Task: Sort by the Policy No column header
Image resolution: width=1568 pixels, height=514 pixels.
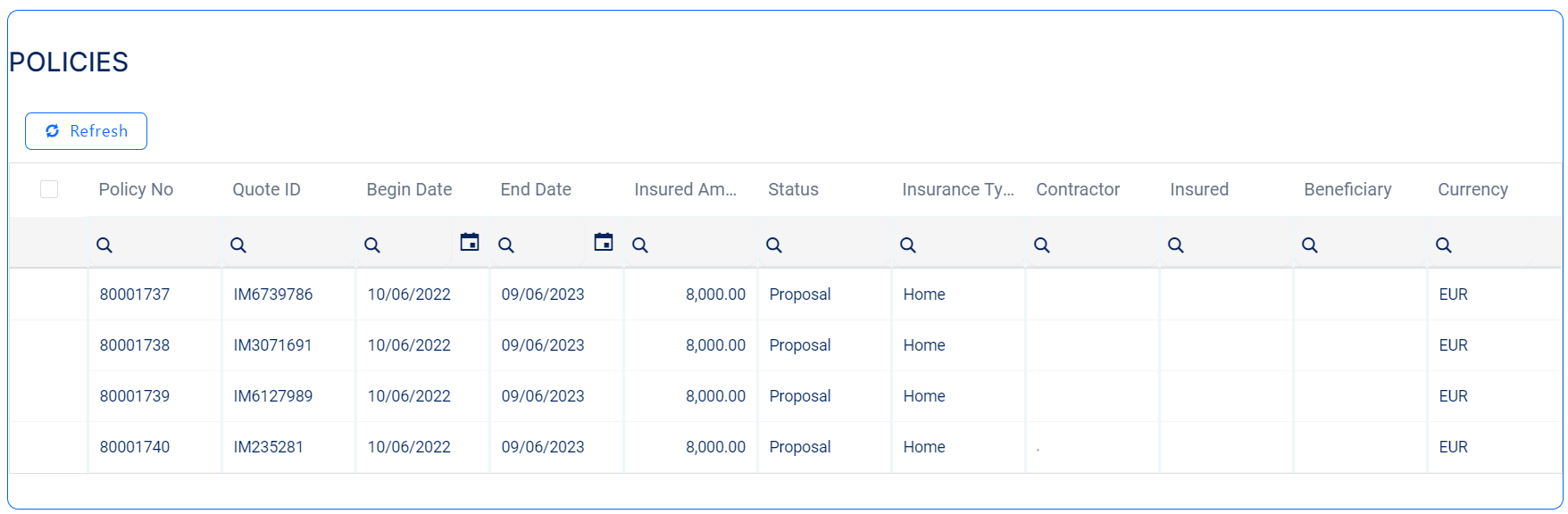Action: click(136, 189)
